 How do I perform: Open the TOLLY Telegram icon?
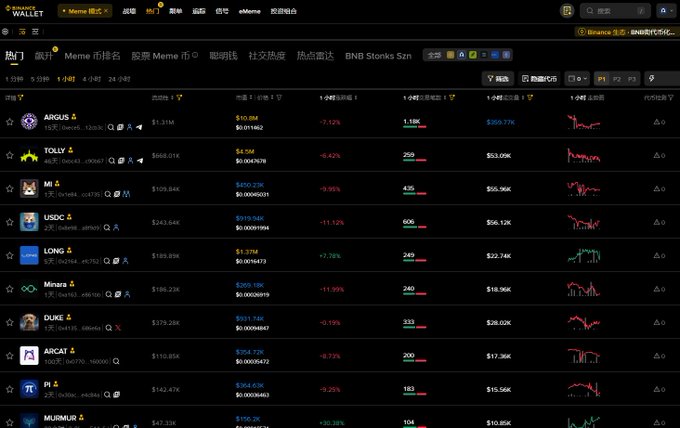[140, 161]
